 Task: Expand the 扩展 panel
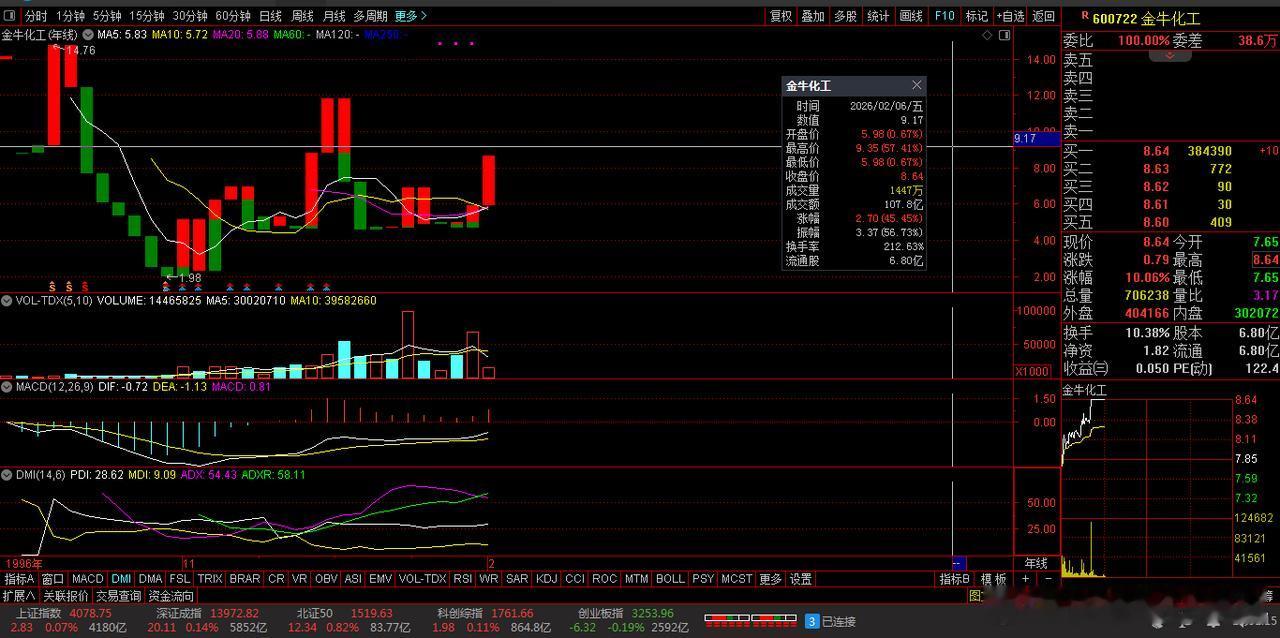pos(19,596)
